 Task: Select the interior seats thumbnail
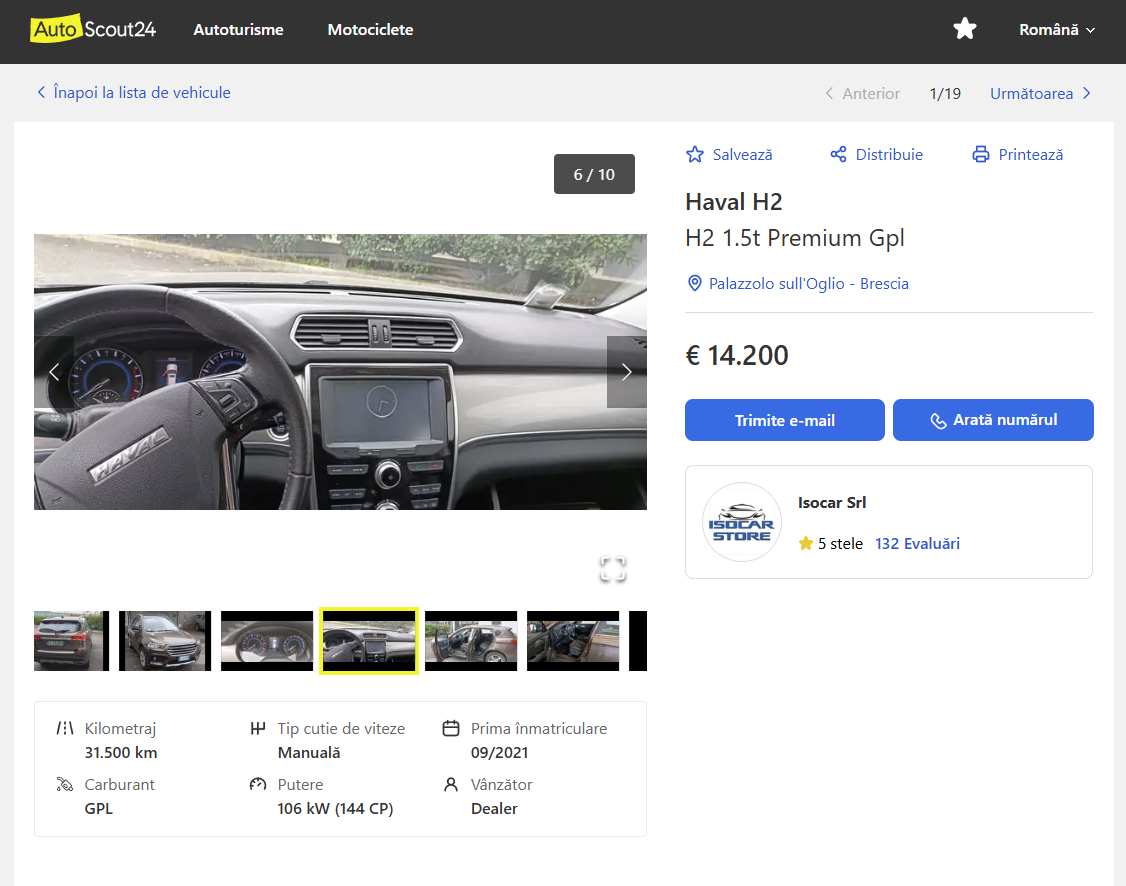[573, 641]
